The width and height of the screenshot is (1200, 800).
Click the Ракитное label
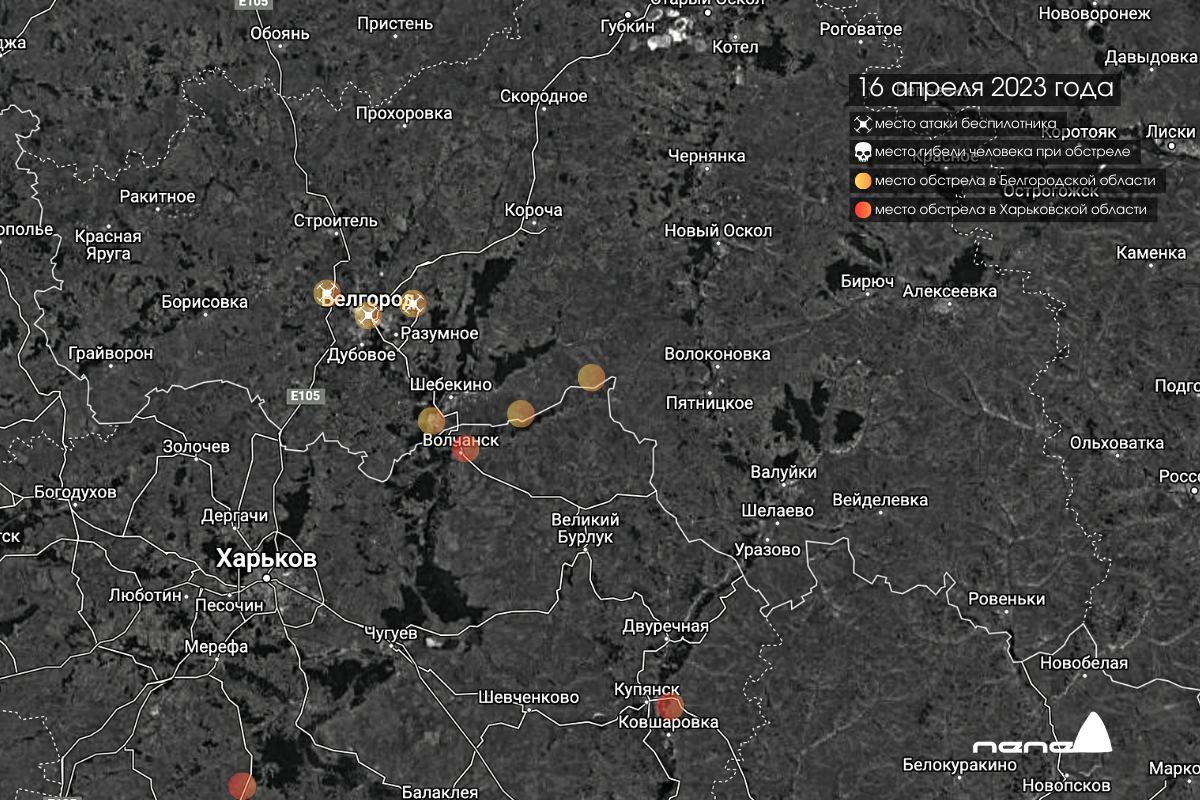pyautogui.click(x=157, y=197)
